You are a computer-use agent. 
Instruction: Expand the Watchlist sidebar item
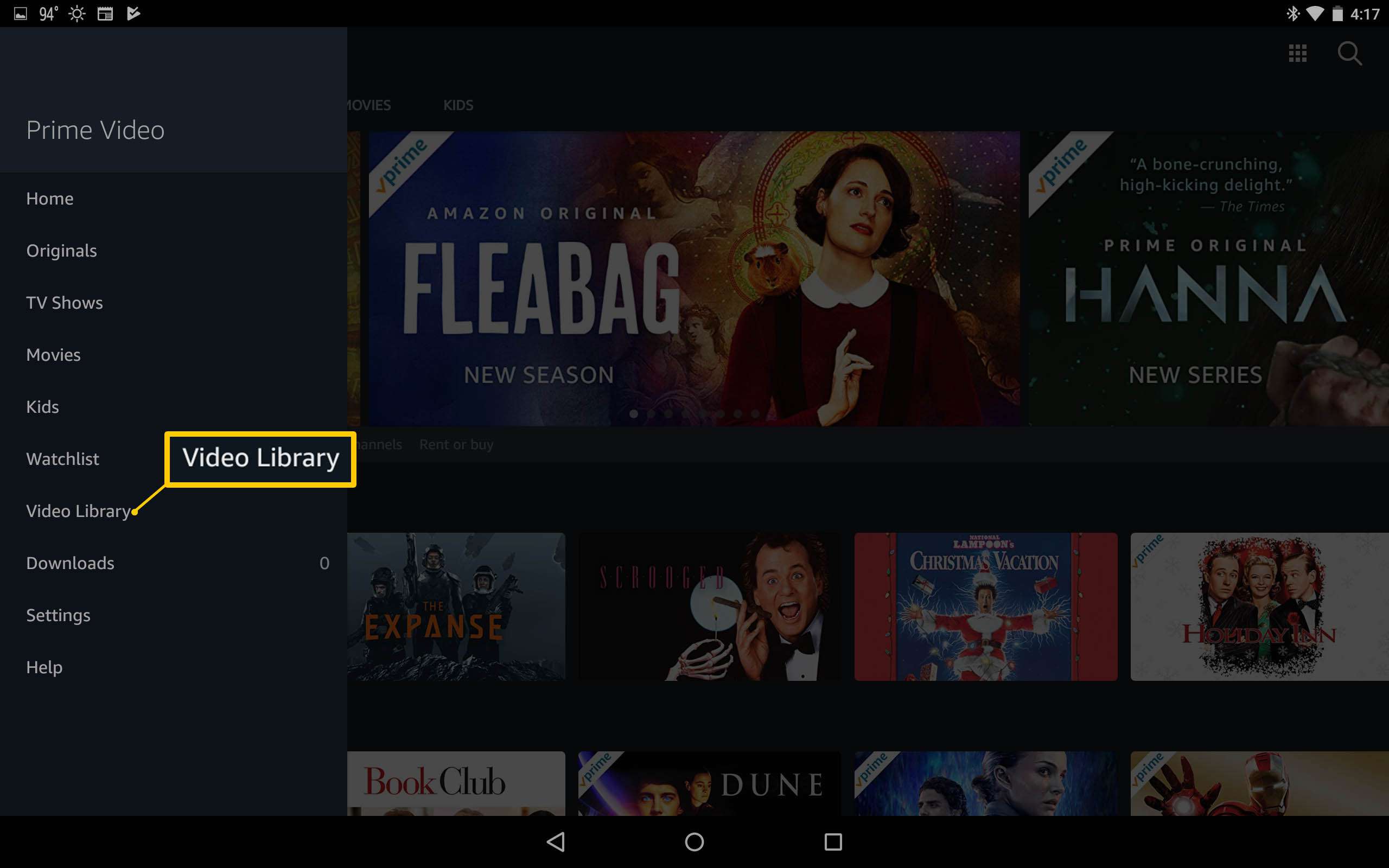[62, 458]
